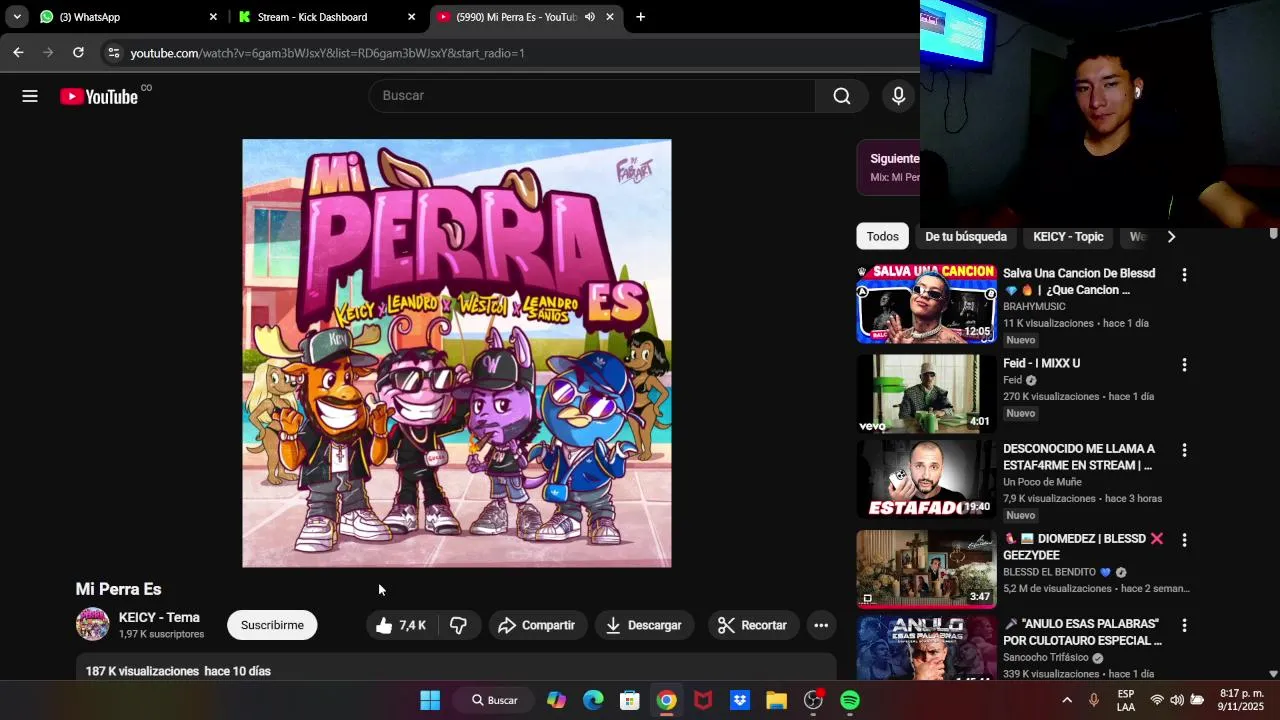Click the tray microphone indicator
Screen dimensions: 1280x720
click(x=1094, y=700)
